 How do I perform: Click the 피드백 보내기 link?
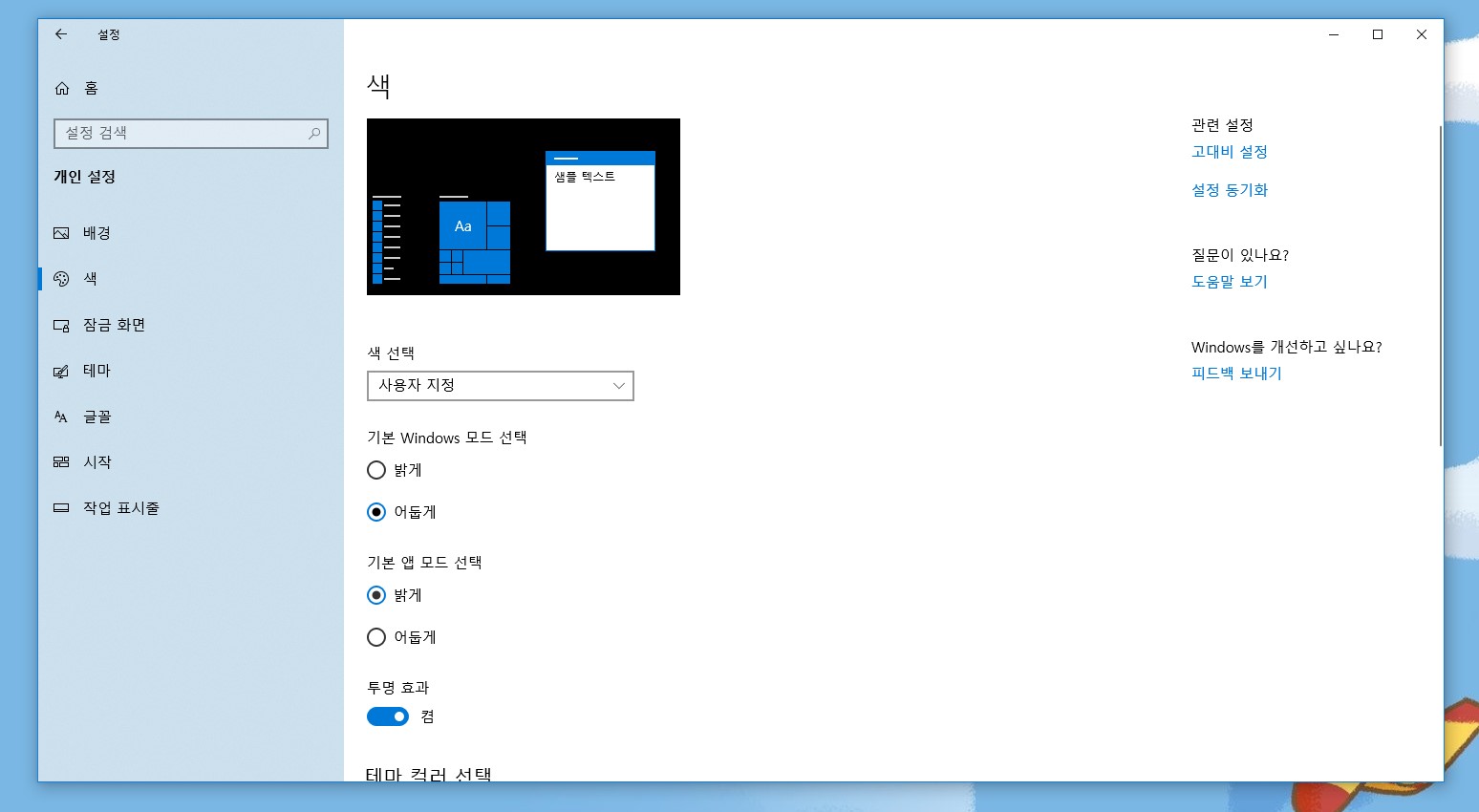(x=1236, y=374)
